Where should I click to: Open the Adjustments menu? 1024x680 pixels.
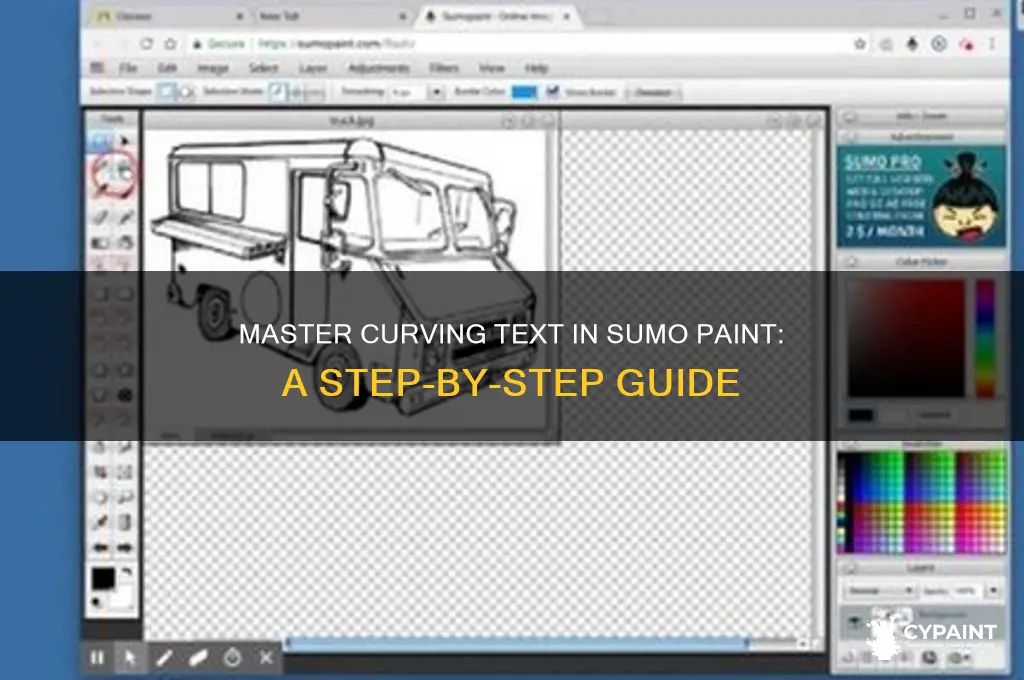click(379, 68)
